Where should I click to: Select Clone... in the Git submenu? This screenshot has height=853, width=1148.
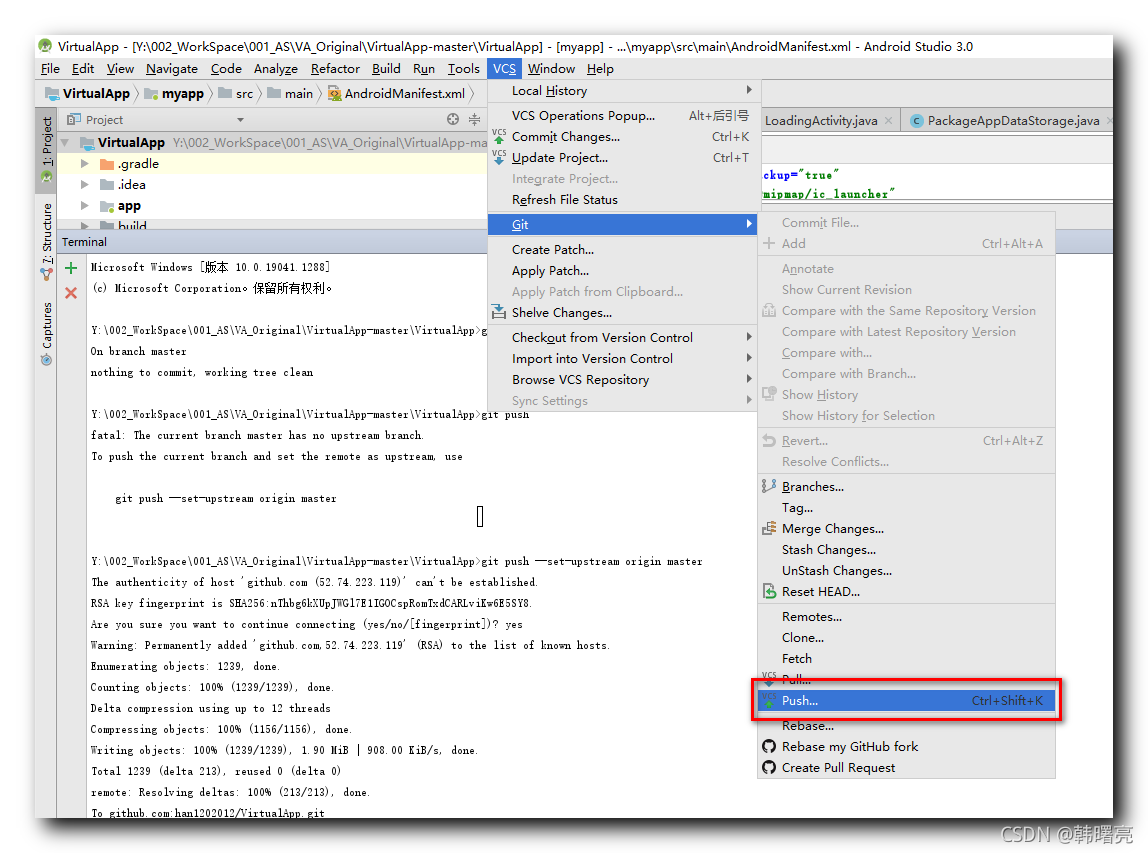coord(907,638)
